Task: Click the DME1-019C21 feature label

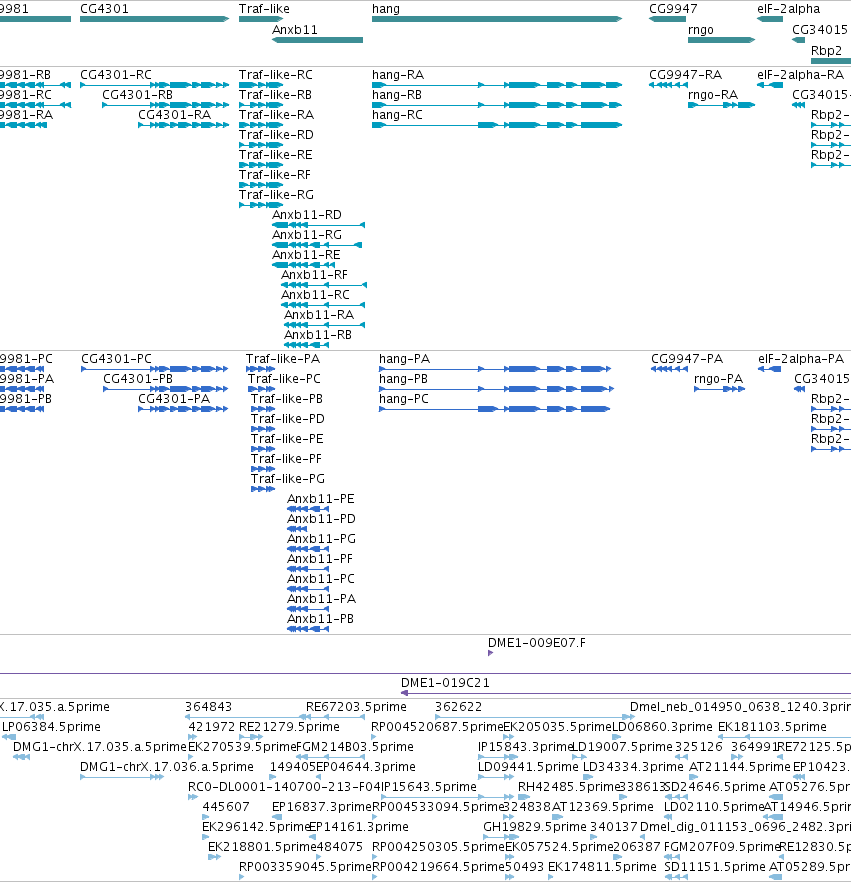Action: (x=445, y=683)
